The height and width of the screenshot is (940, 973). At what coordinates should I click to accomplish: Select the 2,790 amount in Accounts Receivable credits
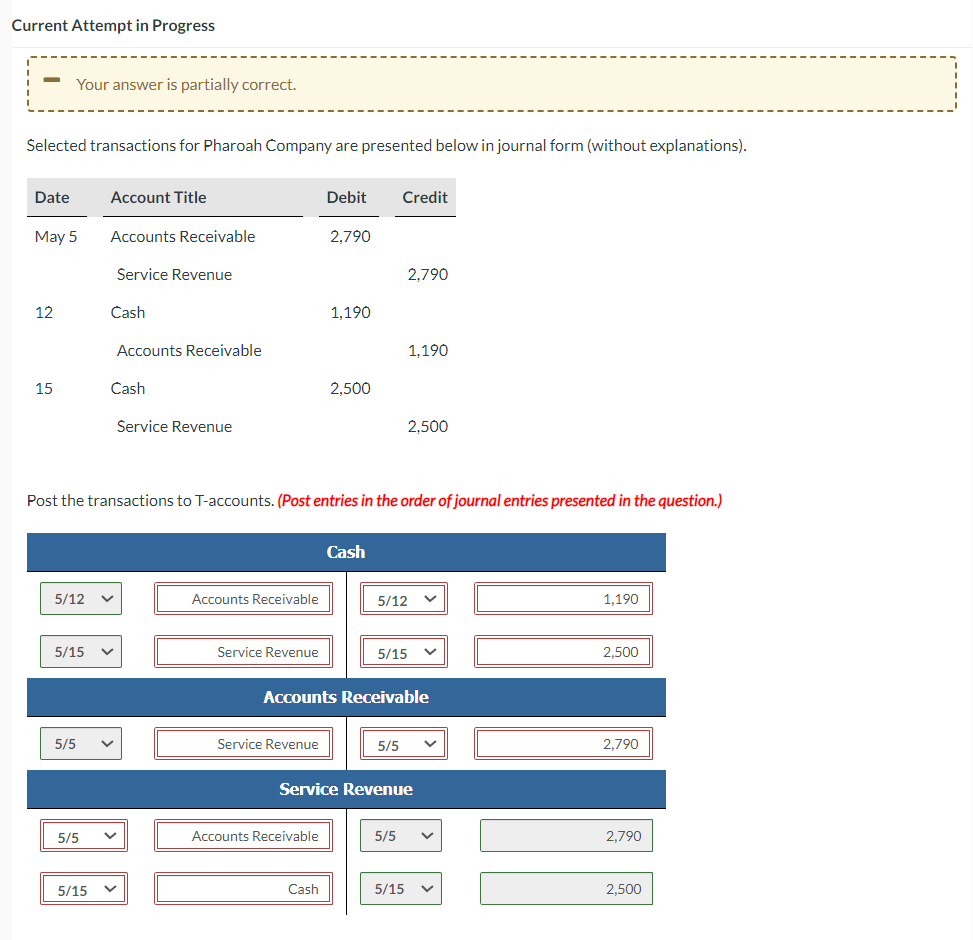point(563,743)
